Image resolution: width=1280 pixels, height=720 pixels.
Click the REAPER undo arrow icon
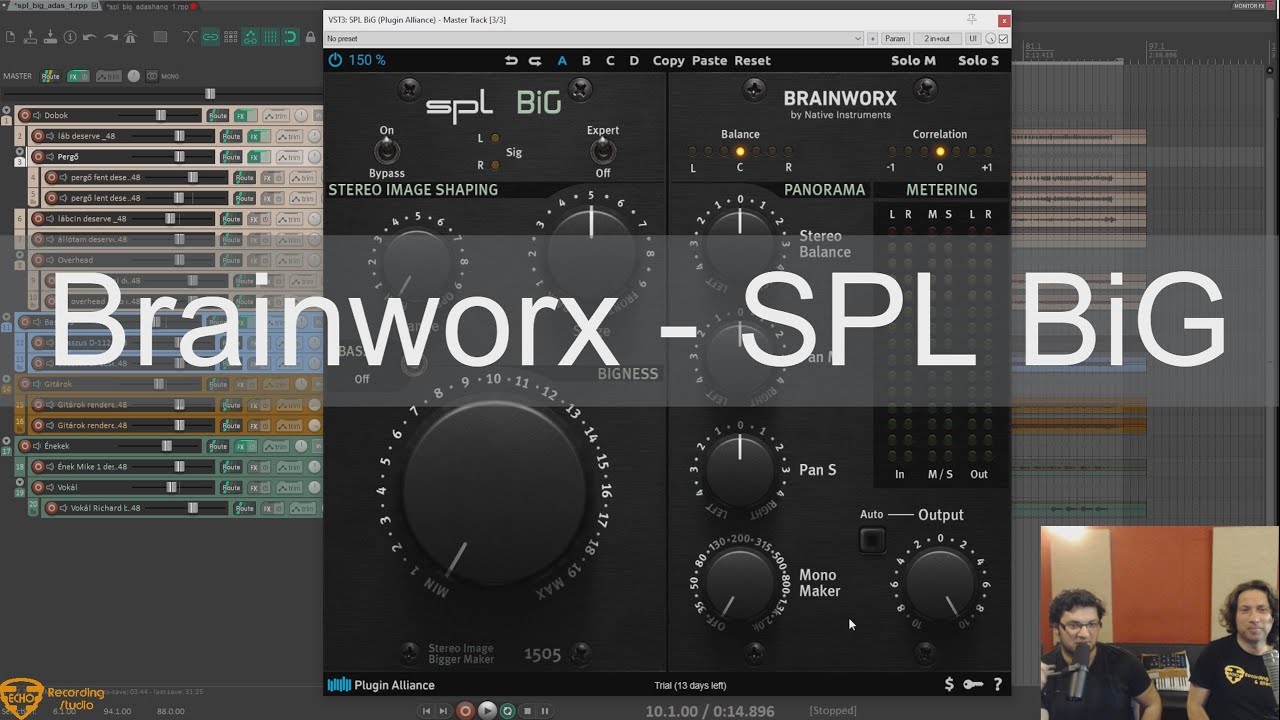click(89, 37)
